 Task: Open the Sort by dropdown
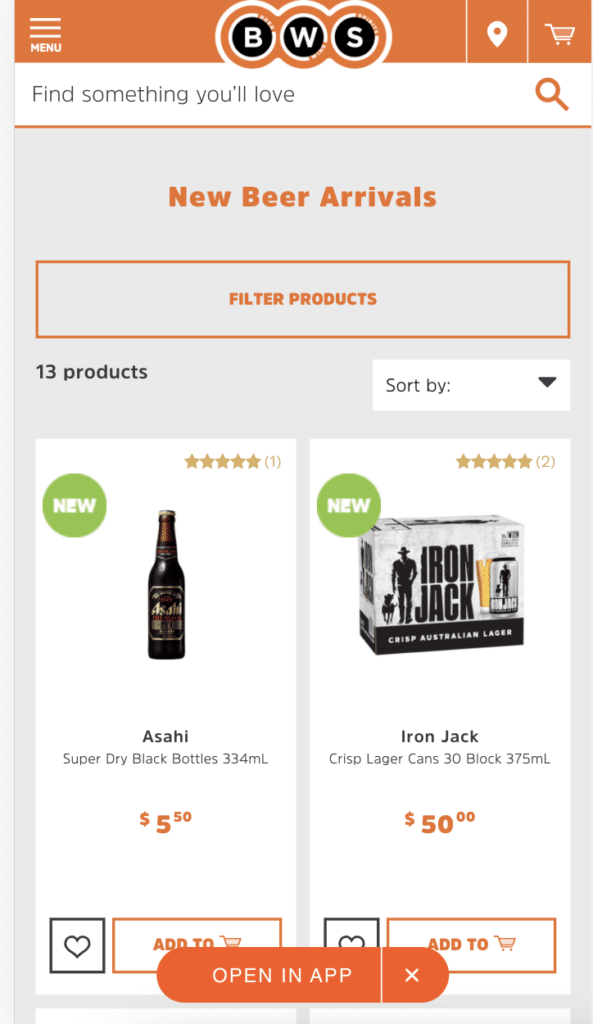pos(470,385)
